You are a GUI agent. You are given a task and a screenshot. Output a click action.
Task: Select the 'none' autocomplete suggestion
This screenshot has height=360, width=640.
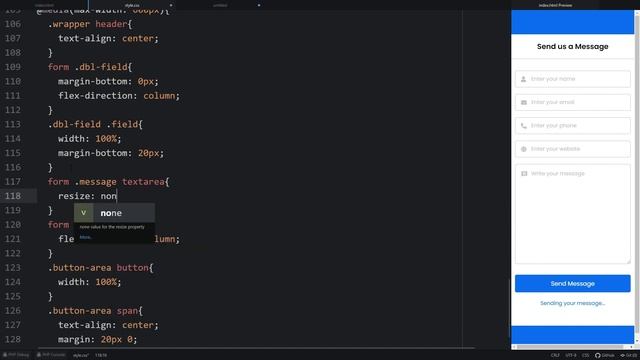pos(114,213)
